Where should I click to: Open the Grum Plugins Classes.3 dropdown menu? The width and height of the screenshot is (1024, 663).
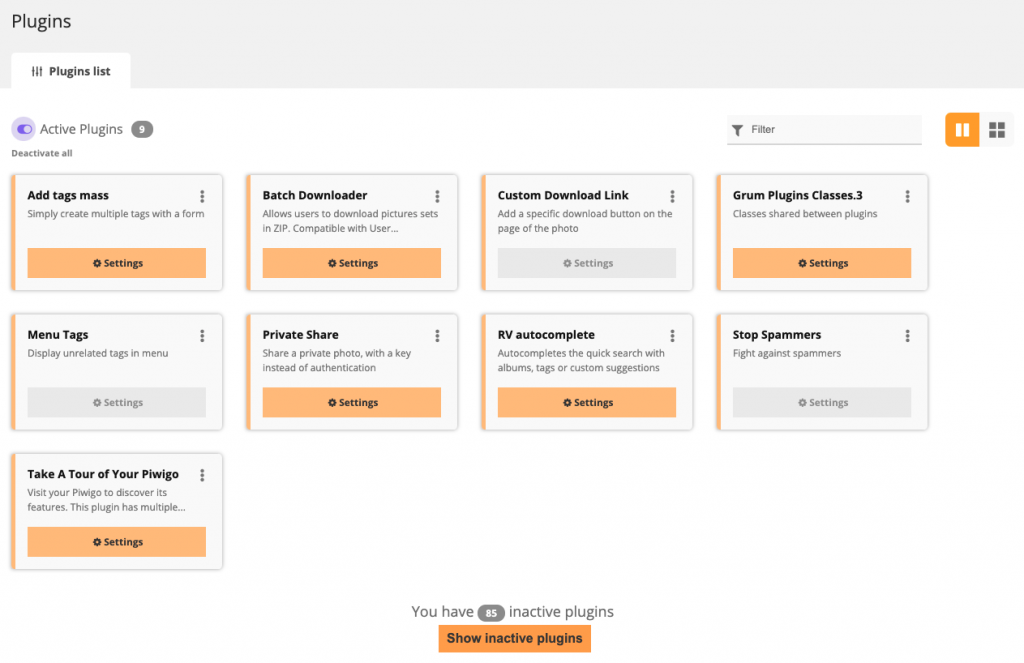pyautogui.click(x=907, y=196)
